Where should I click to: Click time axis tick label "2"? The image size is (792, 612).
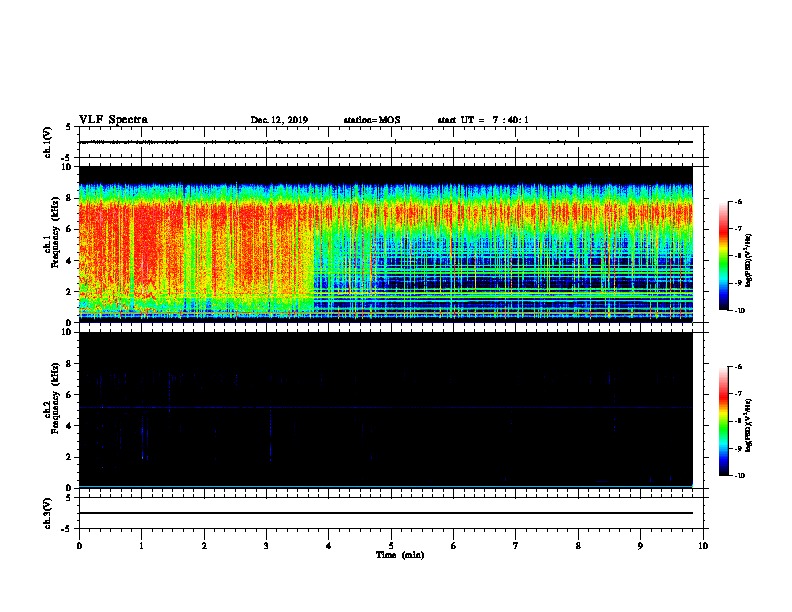(204, 546)
